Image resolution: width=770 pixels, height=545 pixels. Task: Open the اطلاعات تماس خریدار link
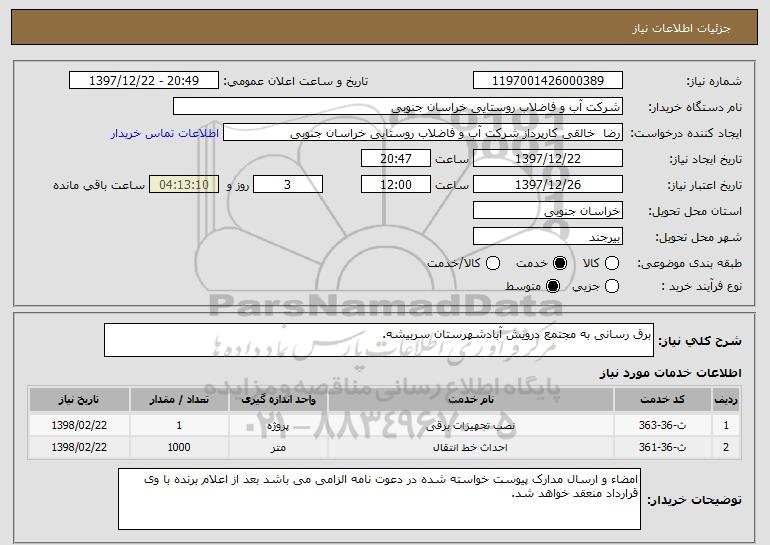coord(165,134)
